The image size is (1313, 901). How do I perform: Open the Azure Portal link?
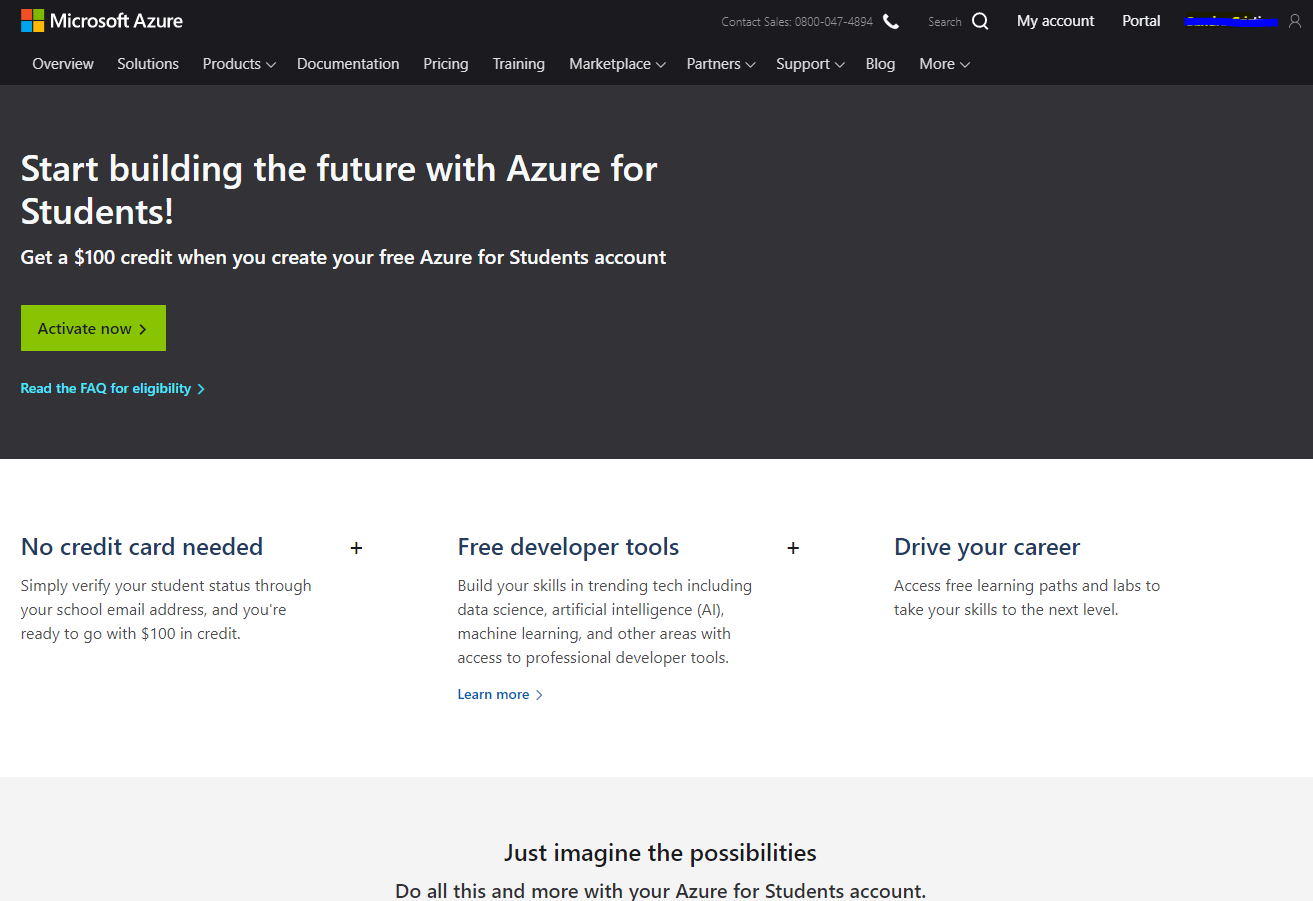1141,21
